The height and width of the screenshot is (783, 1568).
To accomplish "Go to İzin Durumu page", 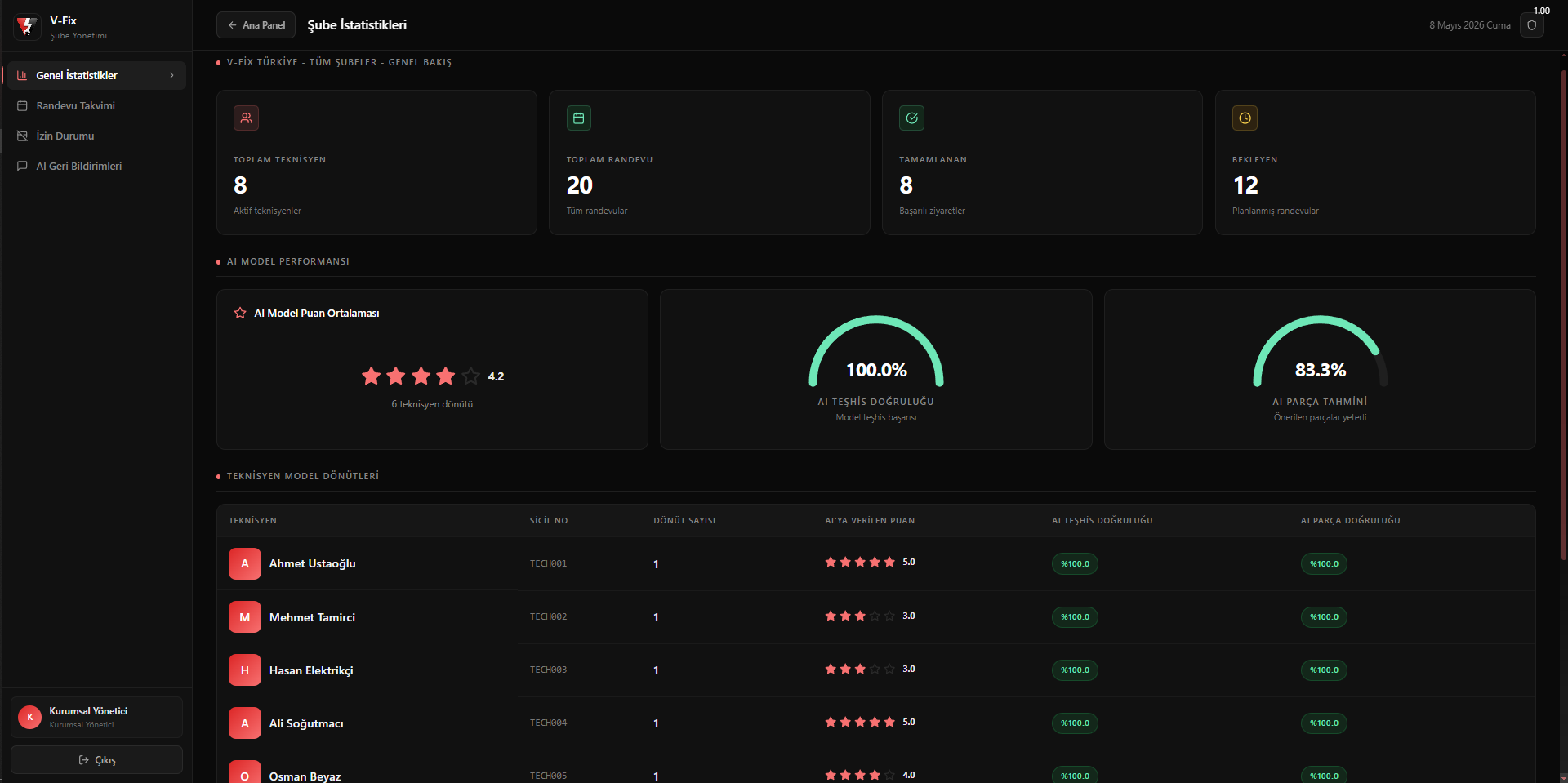I will pyautogui.click(x=95, y=136).
